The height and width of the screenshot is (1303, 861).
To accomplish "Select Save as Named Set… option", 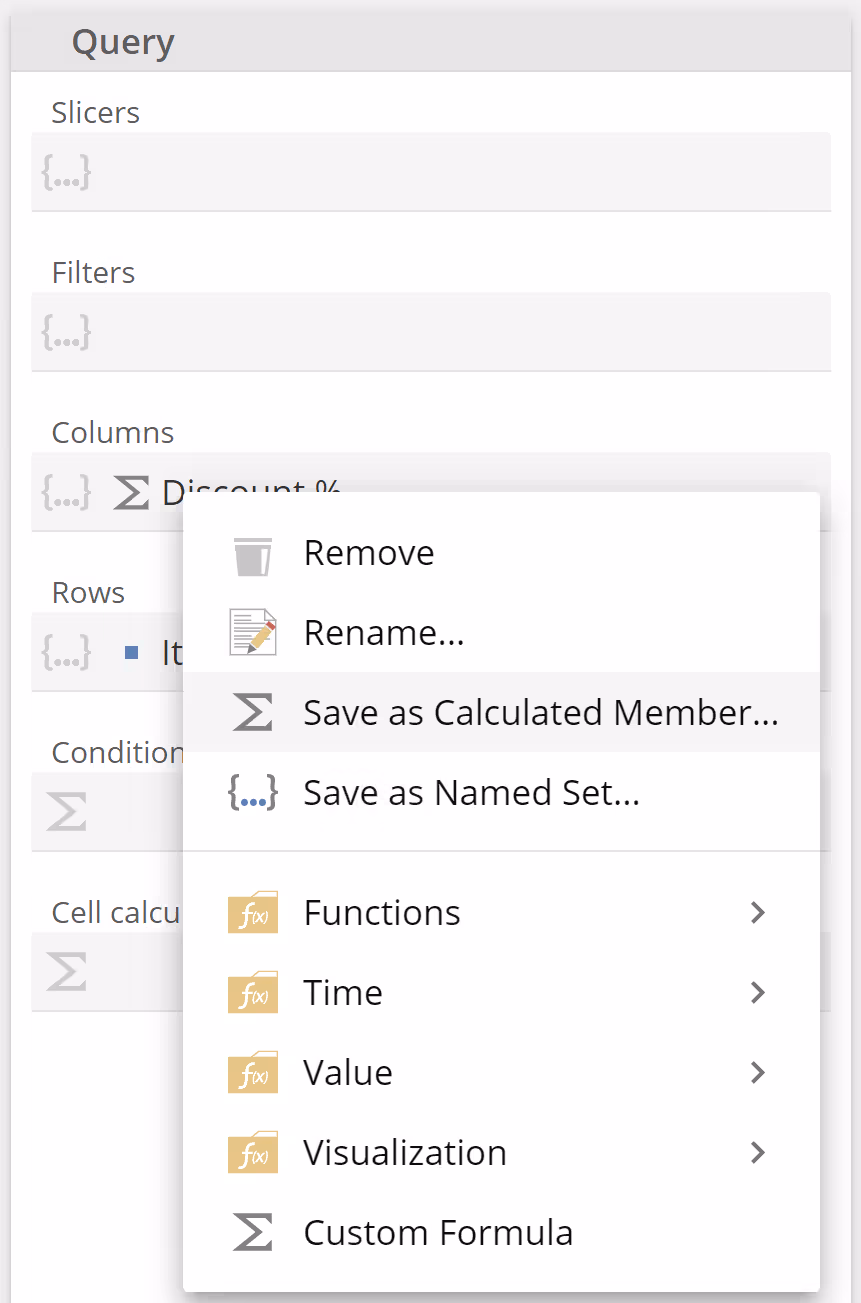I will coord(471,793).
